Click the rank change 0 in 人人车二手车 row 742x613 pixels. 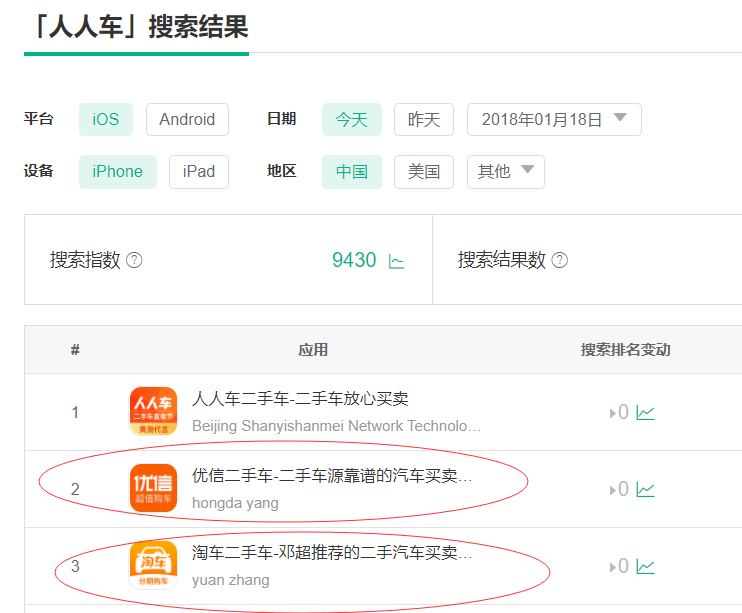(x=623, y=412)
